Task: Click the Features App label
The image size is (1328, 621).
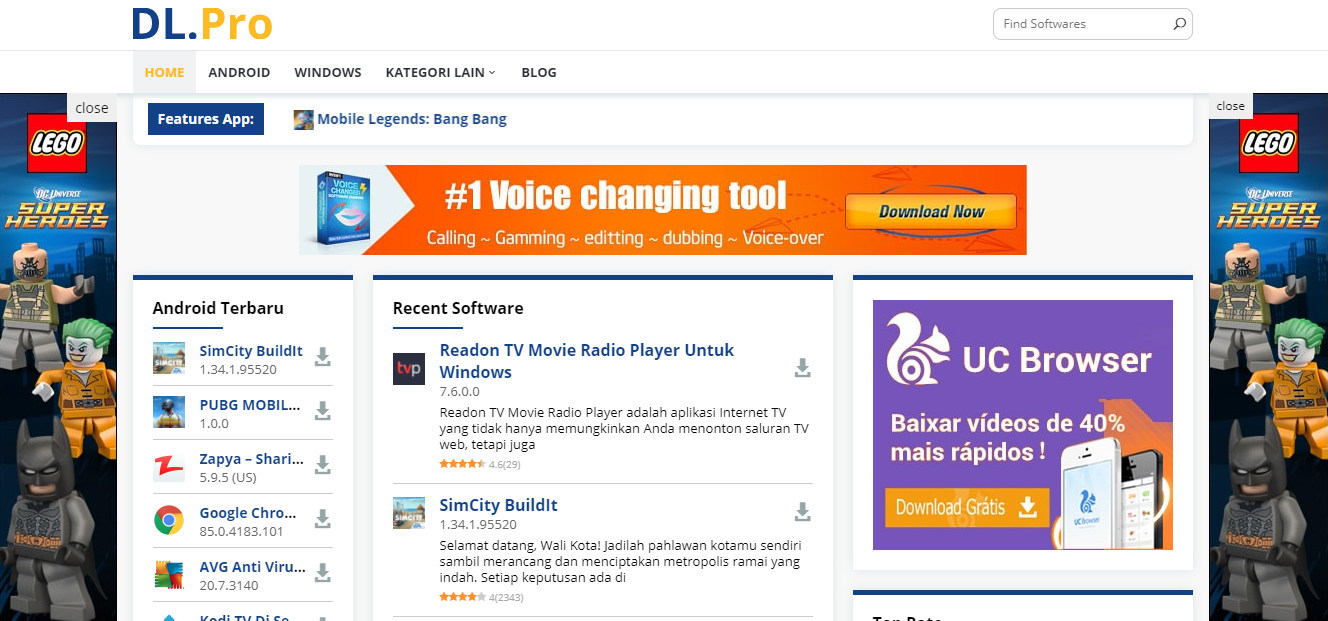Action: click(206, 119)
